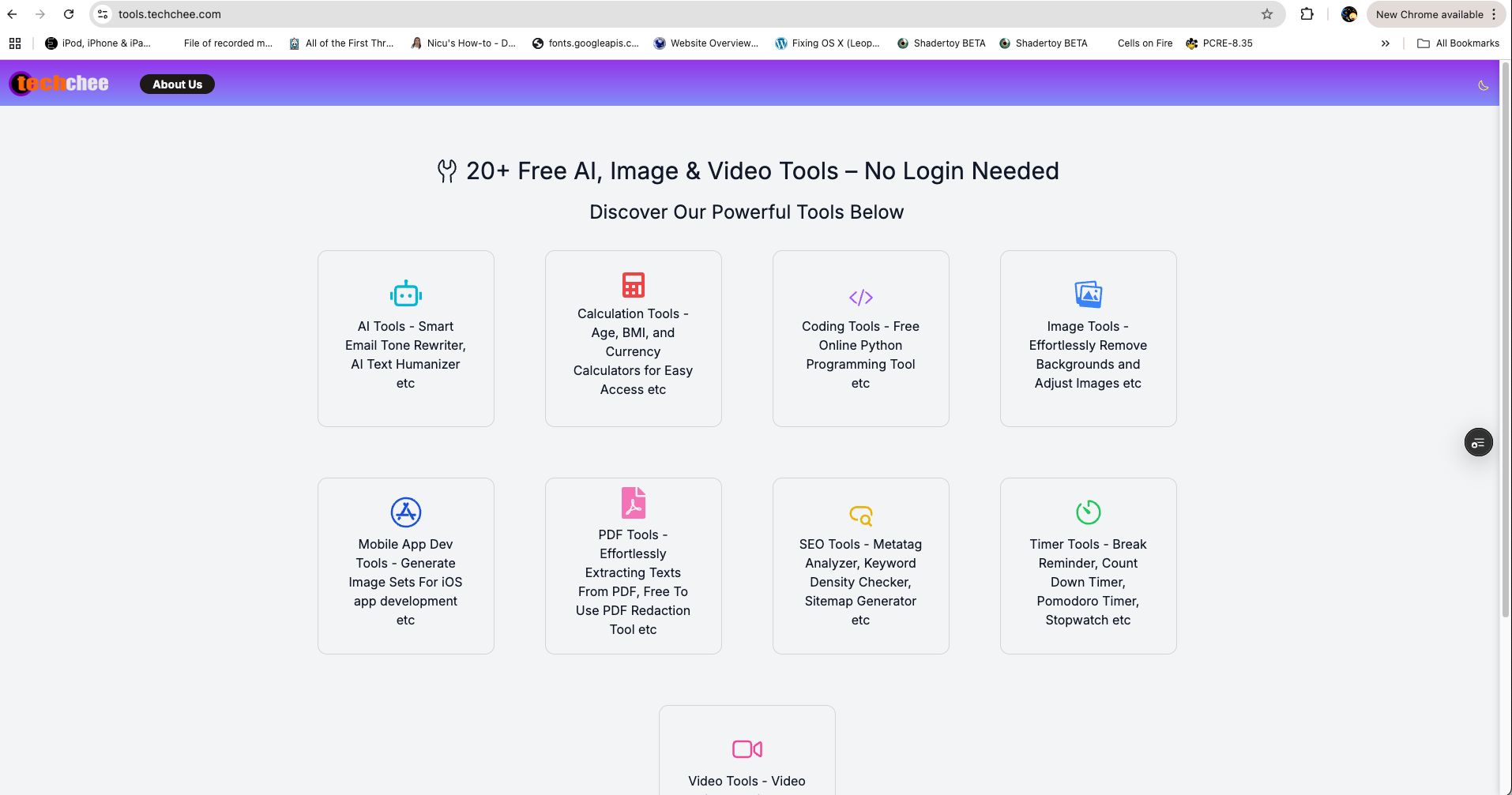Click the code </> icon for Coding Tools
1512x795 pixels.
point(859,298)
